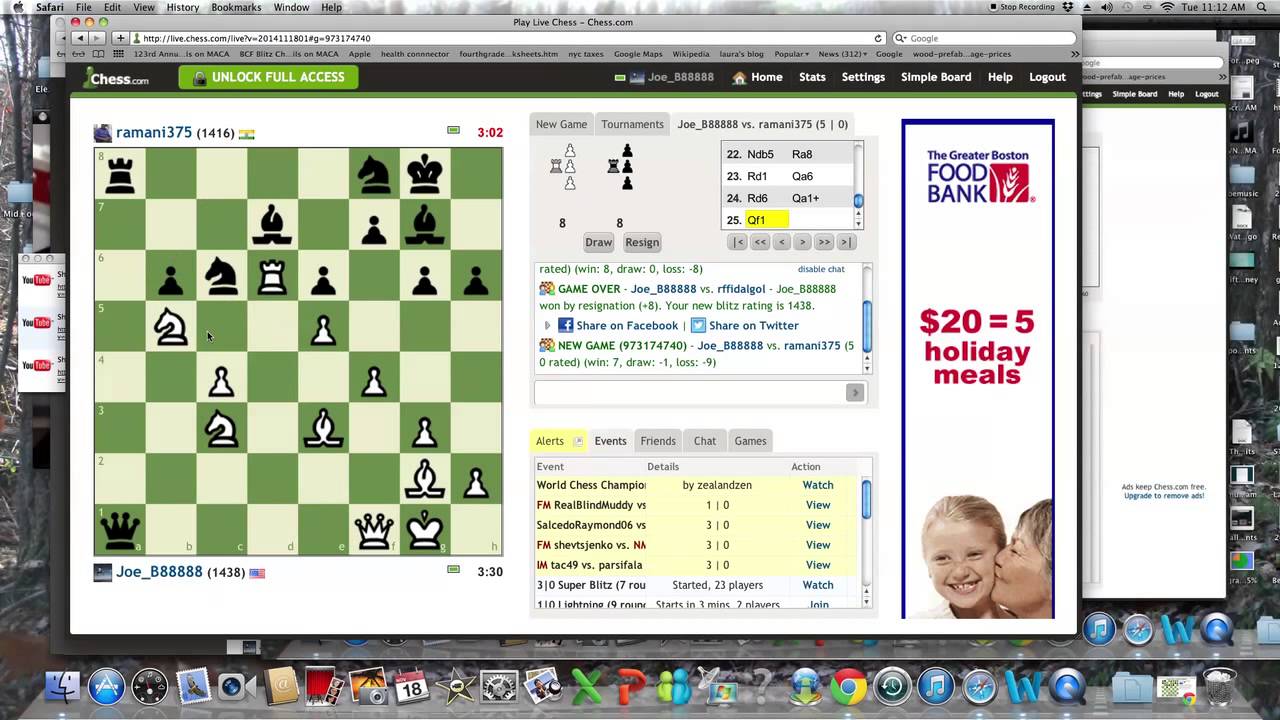Screen dimensions: 1280x720
Task: Open the History menu
Action: 182,7
